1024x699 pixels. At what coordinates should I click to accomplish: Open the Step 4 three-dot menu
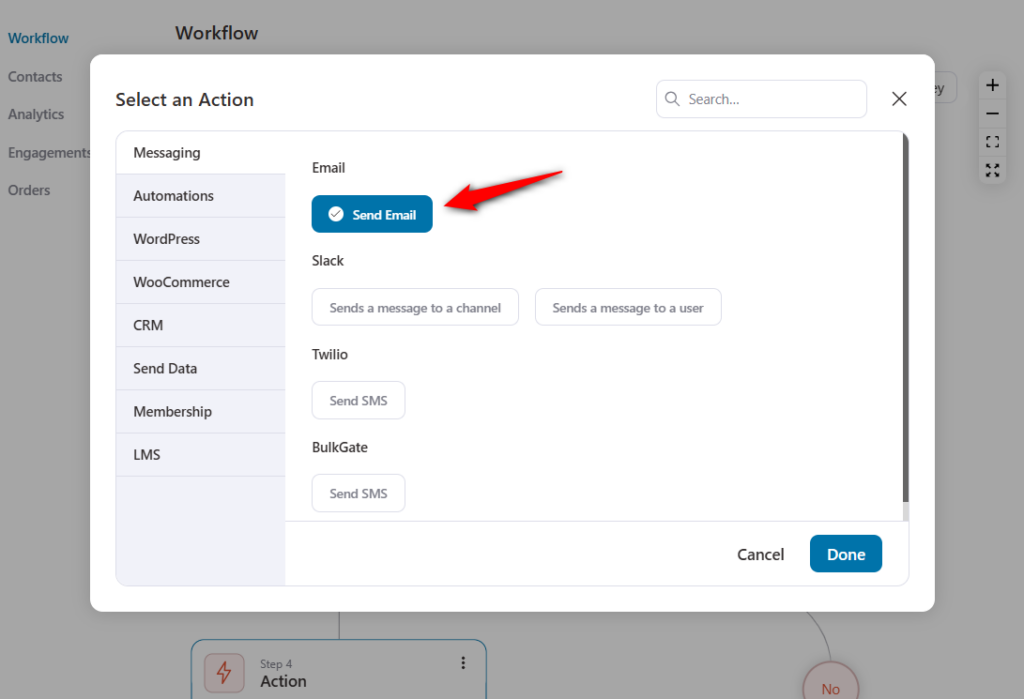point(463,663)
